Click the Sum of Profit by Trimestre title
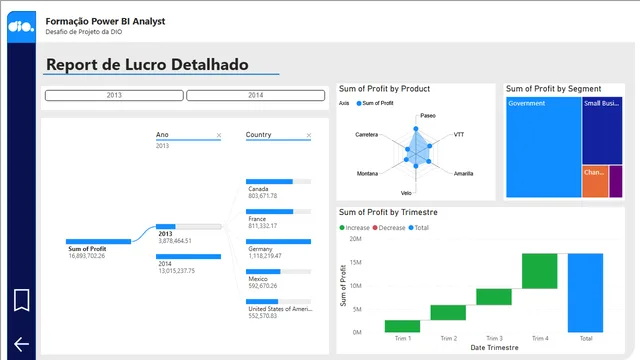The image size is (640, 360). (388, 212)
